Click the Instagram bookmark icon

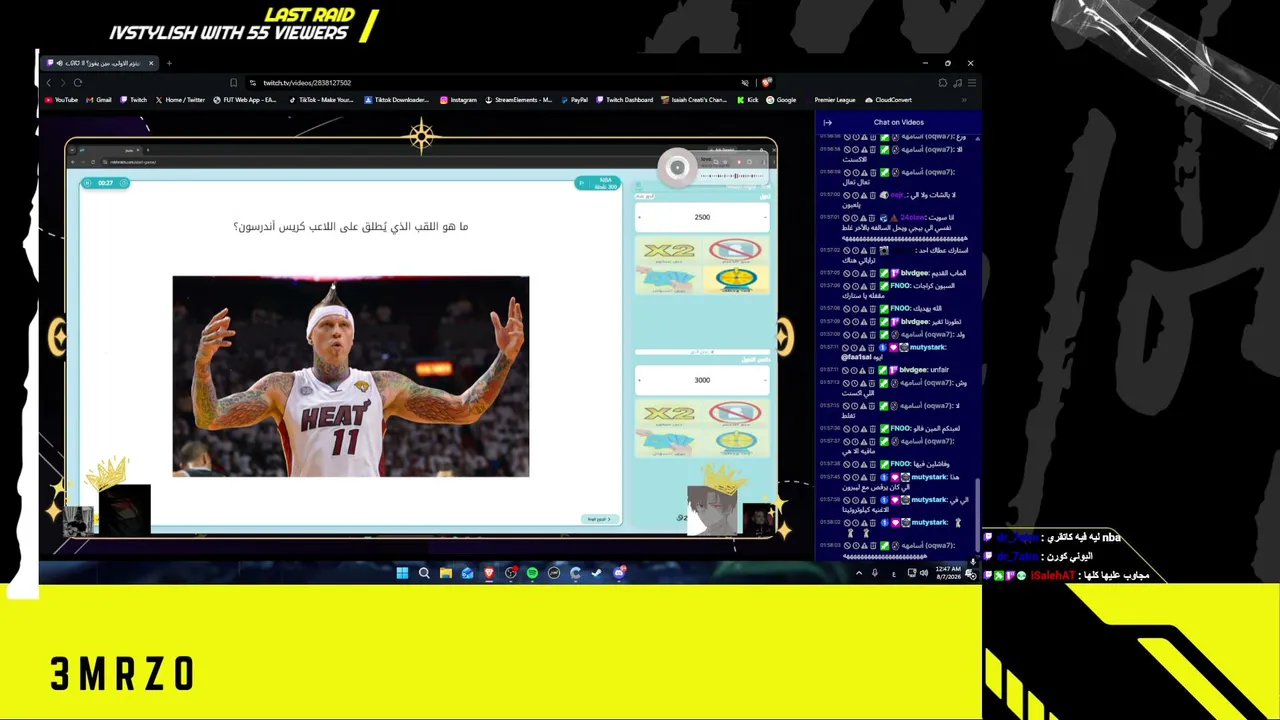tap(444, 100)
